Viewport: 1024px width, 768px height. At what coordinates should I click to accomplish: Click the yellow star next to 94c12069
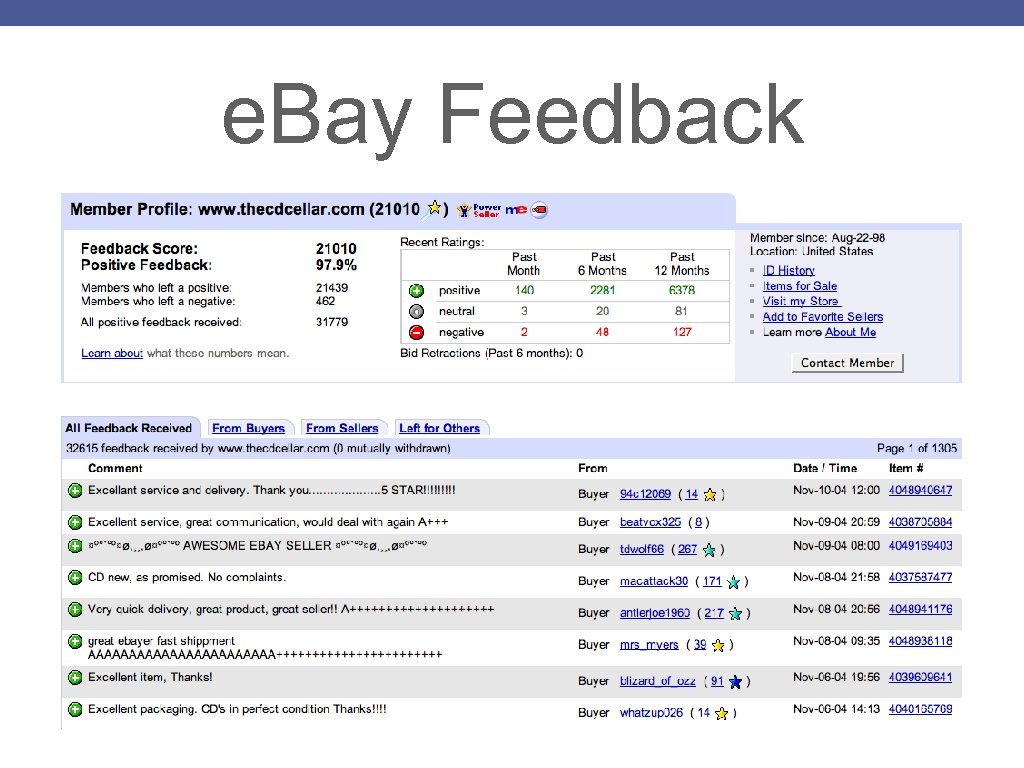click(x=710, y=495)
